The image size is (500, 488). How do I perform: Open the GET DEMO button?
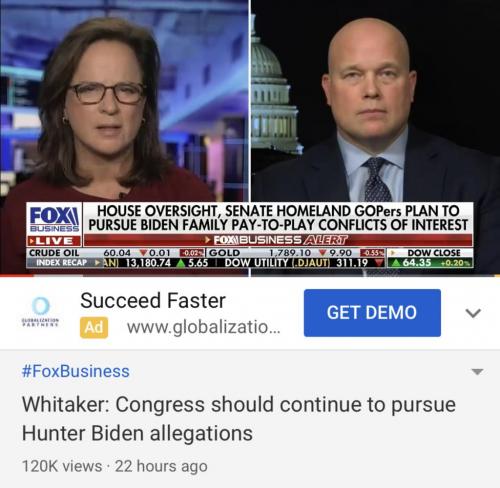372,313
